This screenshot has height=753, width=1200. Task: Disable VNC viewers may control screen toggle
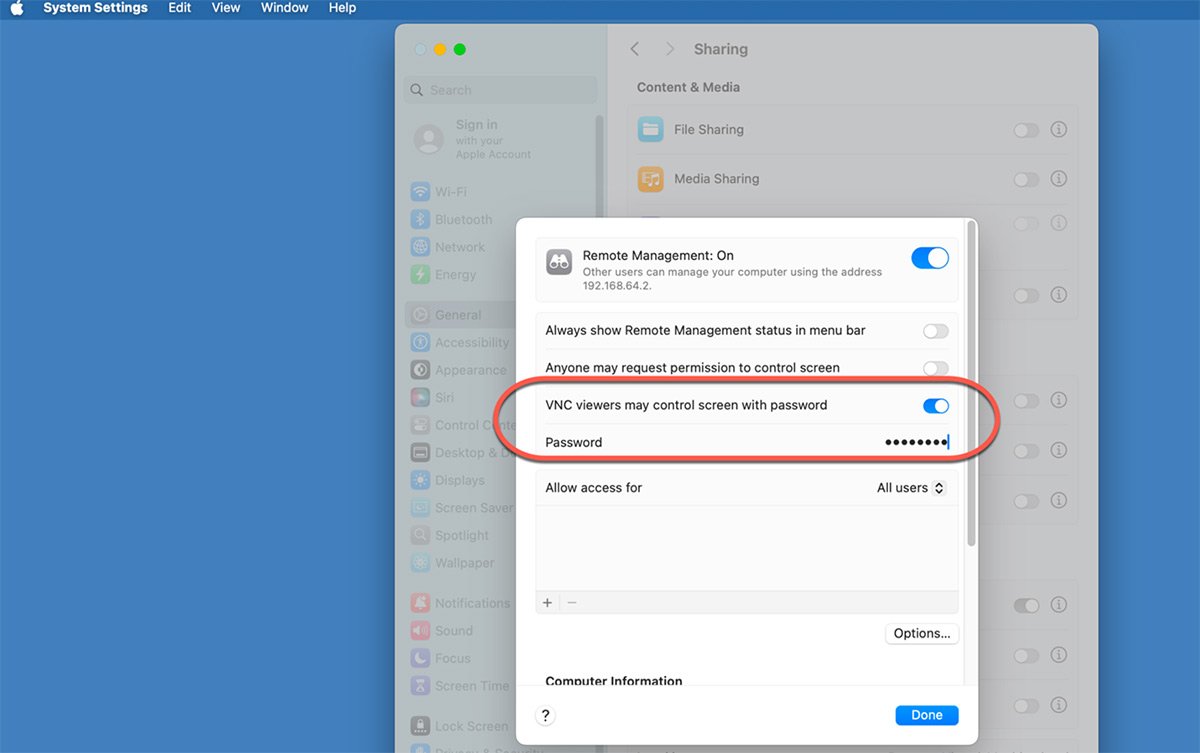tap(935, 405)
